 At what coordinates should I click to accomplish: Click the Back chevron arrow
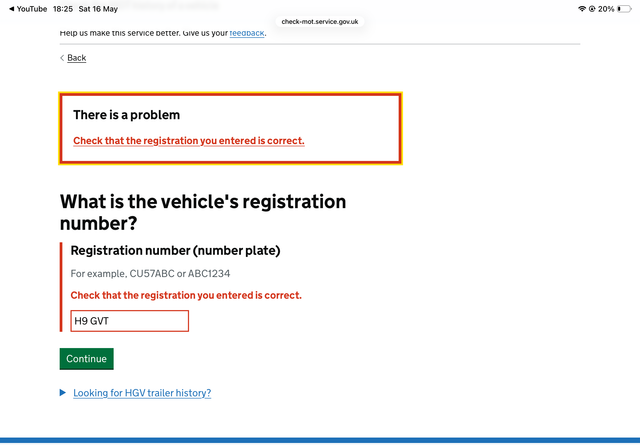tap(62, 58)
